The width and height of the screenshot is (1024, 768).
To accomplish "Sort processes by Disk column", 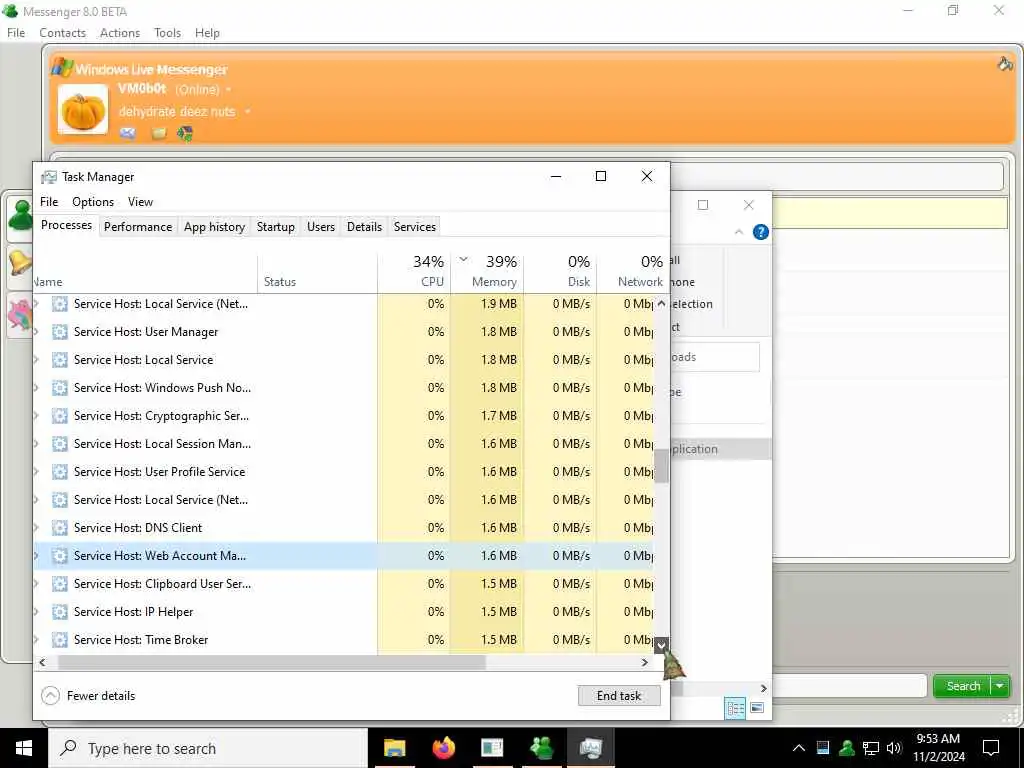I will (x=560, y=272).
